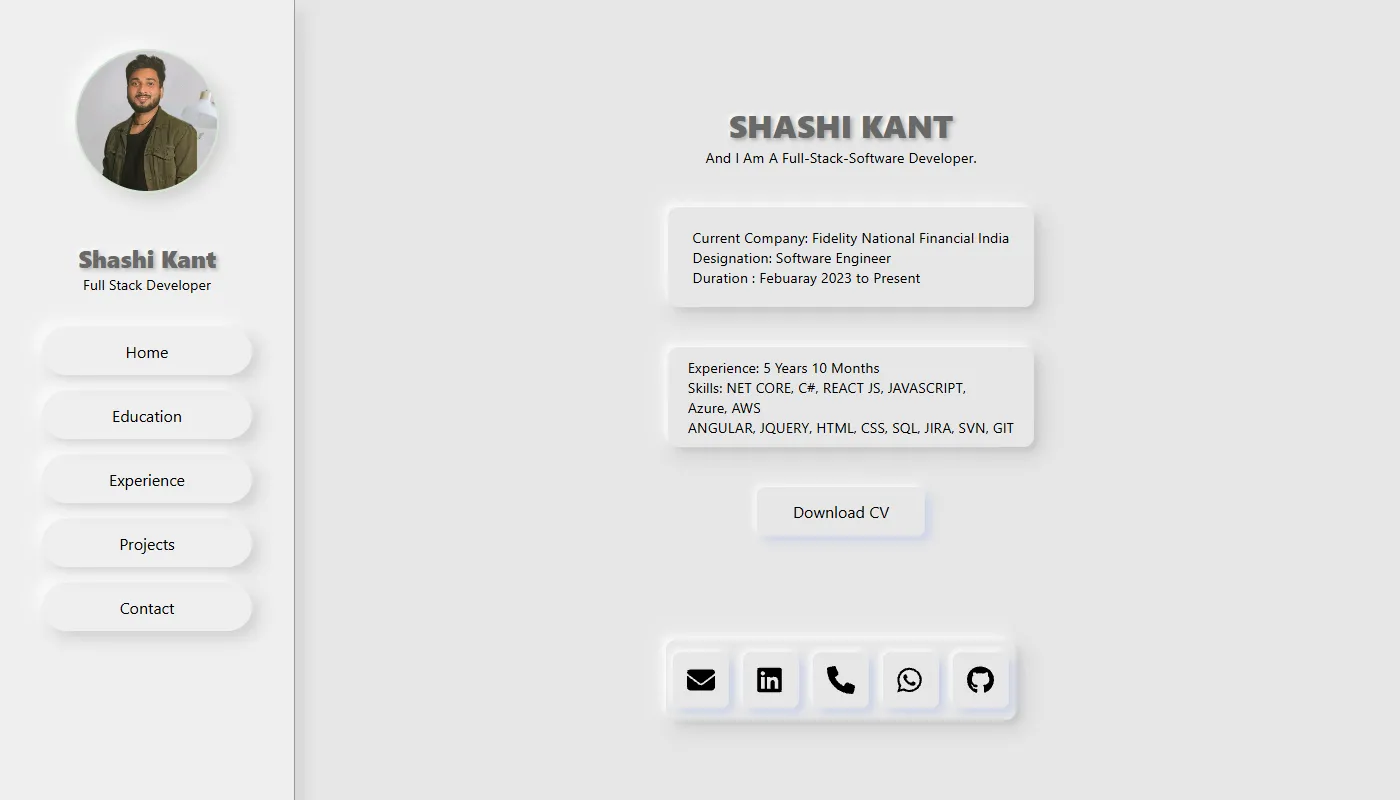The image size is (1400, 800).
Task: Click the phone call icon
Action: click(840, 680)
